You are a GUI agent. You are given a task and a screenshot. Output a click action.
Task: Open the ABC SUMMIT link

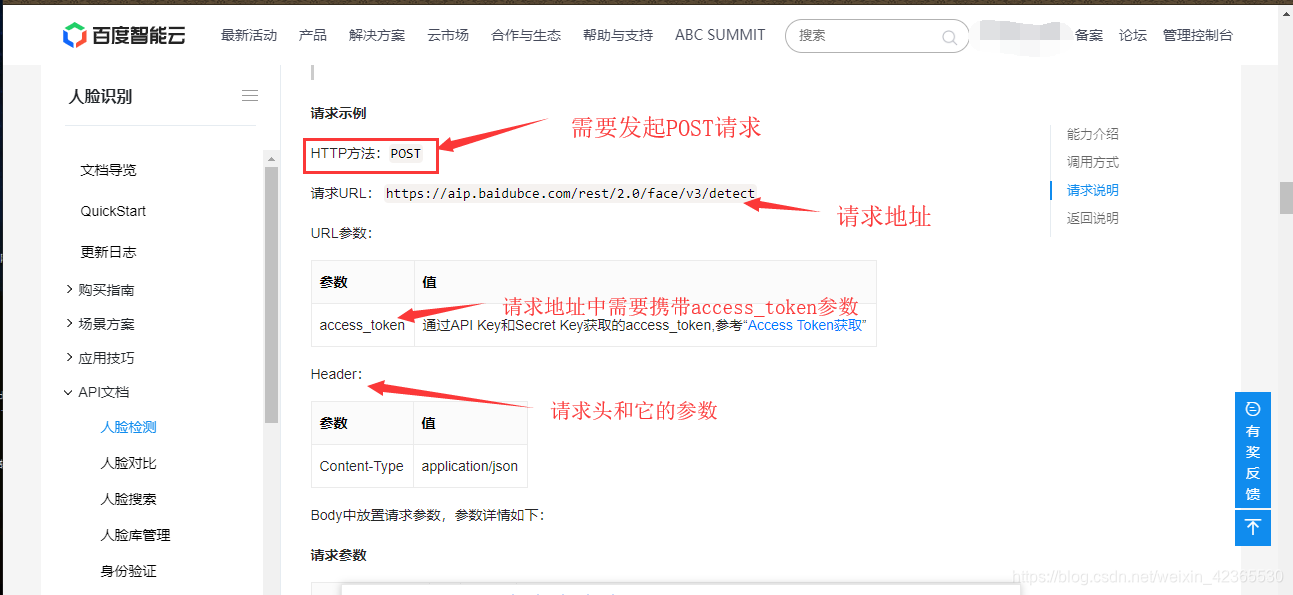coord(720,35)
